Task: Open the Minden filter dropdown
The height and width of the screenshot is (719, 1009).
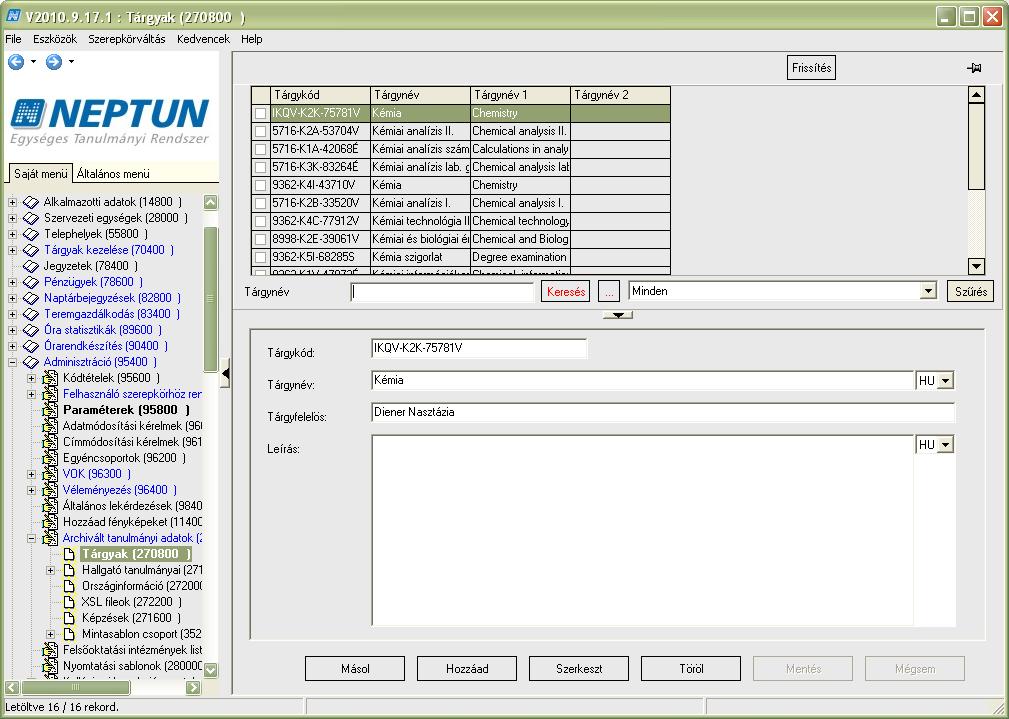Action: (928, 292)
